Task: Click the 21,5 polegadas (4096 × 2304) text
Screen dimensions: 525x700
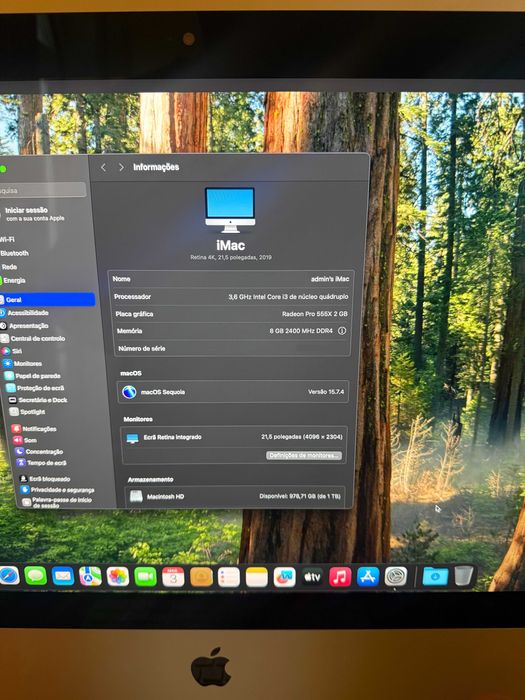Action: (x=302, y=437)
